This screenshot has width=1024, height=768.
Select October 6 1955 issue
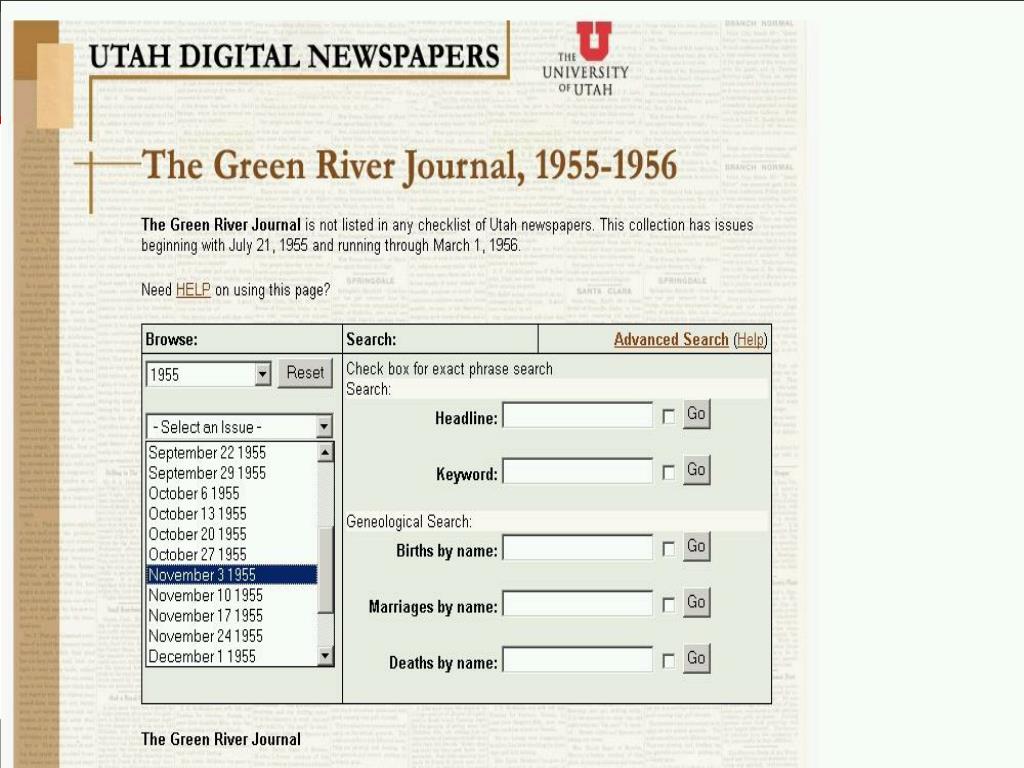click(231, 493)
